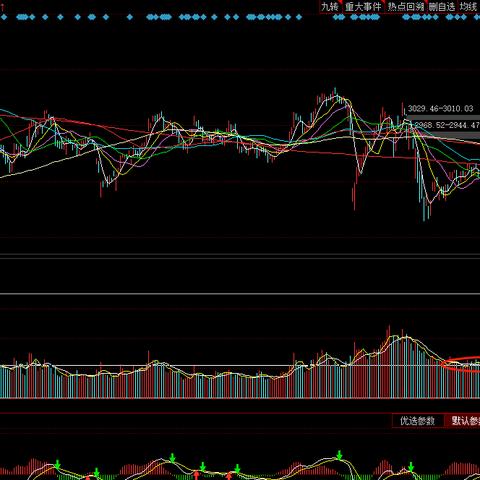Click the 2968.52-2944.47 gap price label
The width and height of the screenshot is (480, 480).
click(x=447, y=125)
